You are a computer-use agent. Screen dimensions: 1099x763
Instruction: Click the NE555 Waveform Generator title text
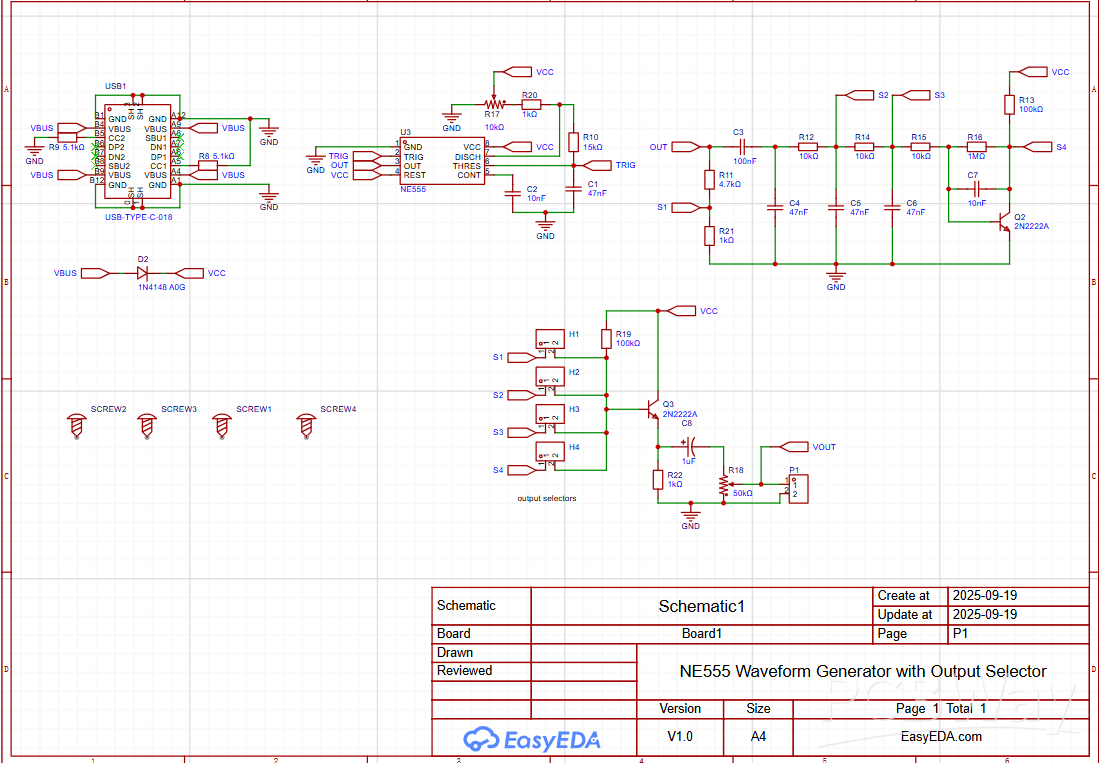tap(862, 671)
